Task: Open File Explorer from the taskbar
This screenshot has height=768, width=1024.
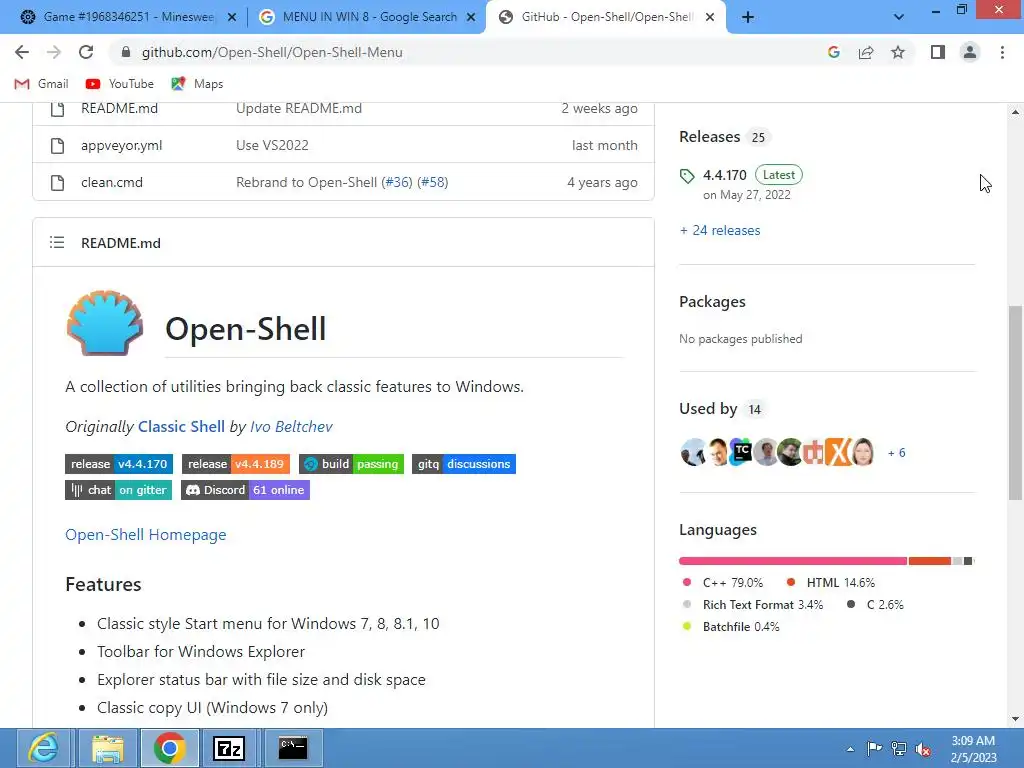Action: [x=108, y=748]
